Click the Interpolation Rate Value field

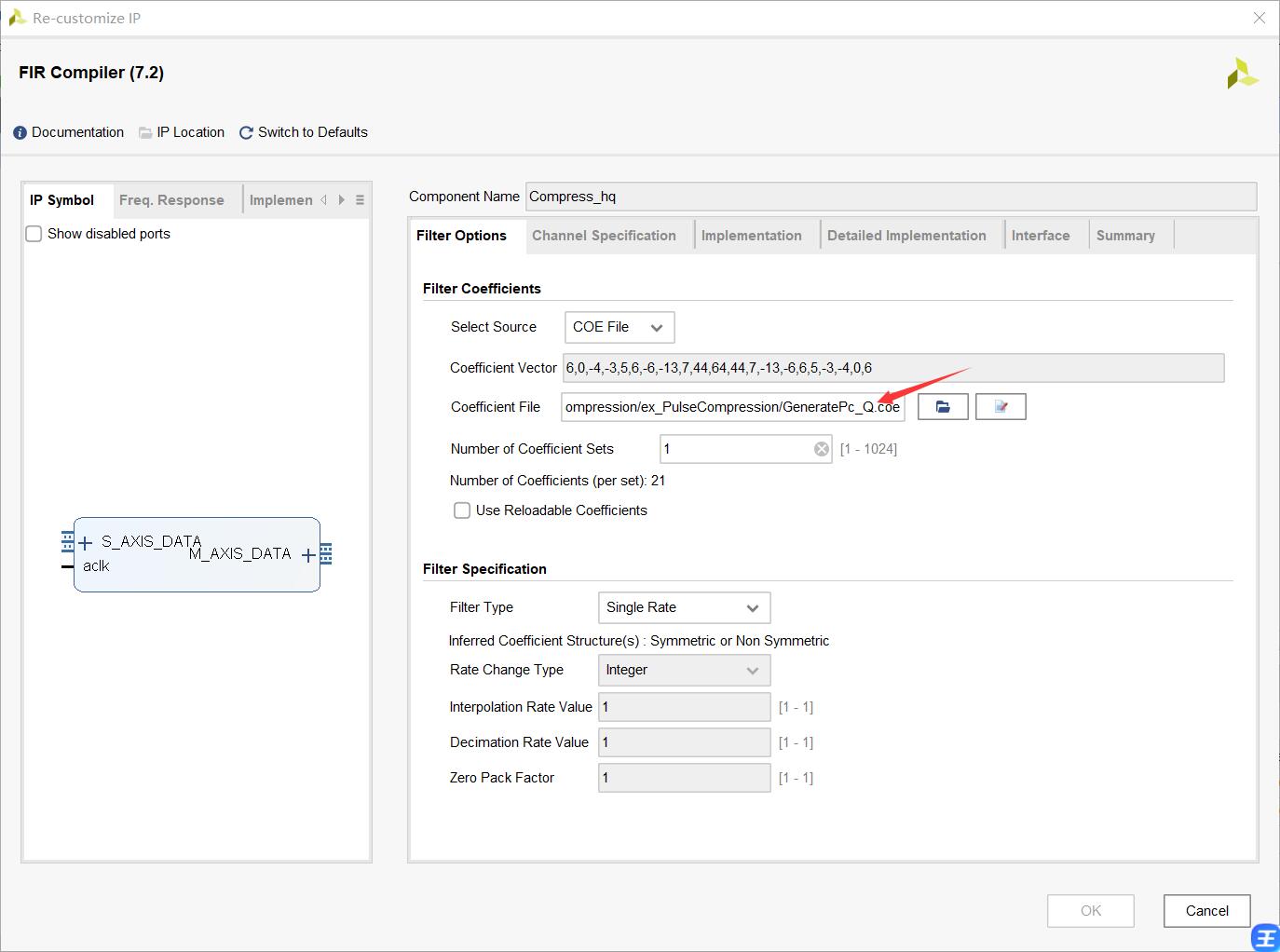[684, 707]
